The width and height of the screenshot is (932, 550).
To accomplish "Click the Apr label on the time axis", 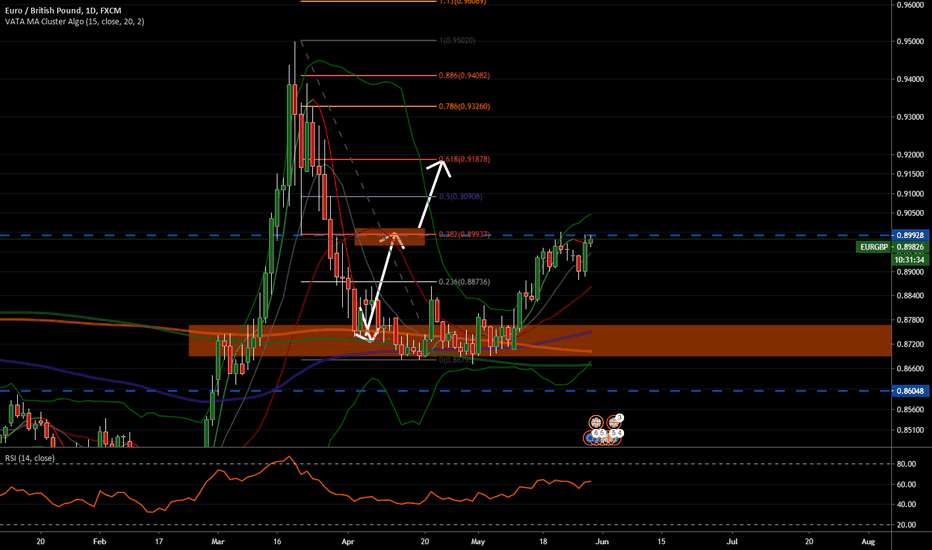I will pyautogui.click(x=348, y=542).
